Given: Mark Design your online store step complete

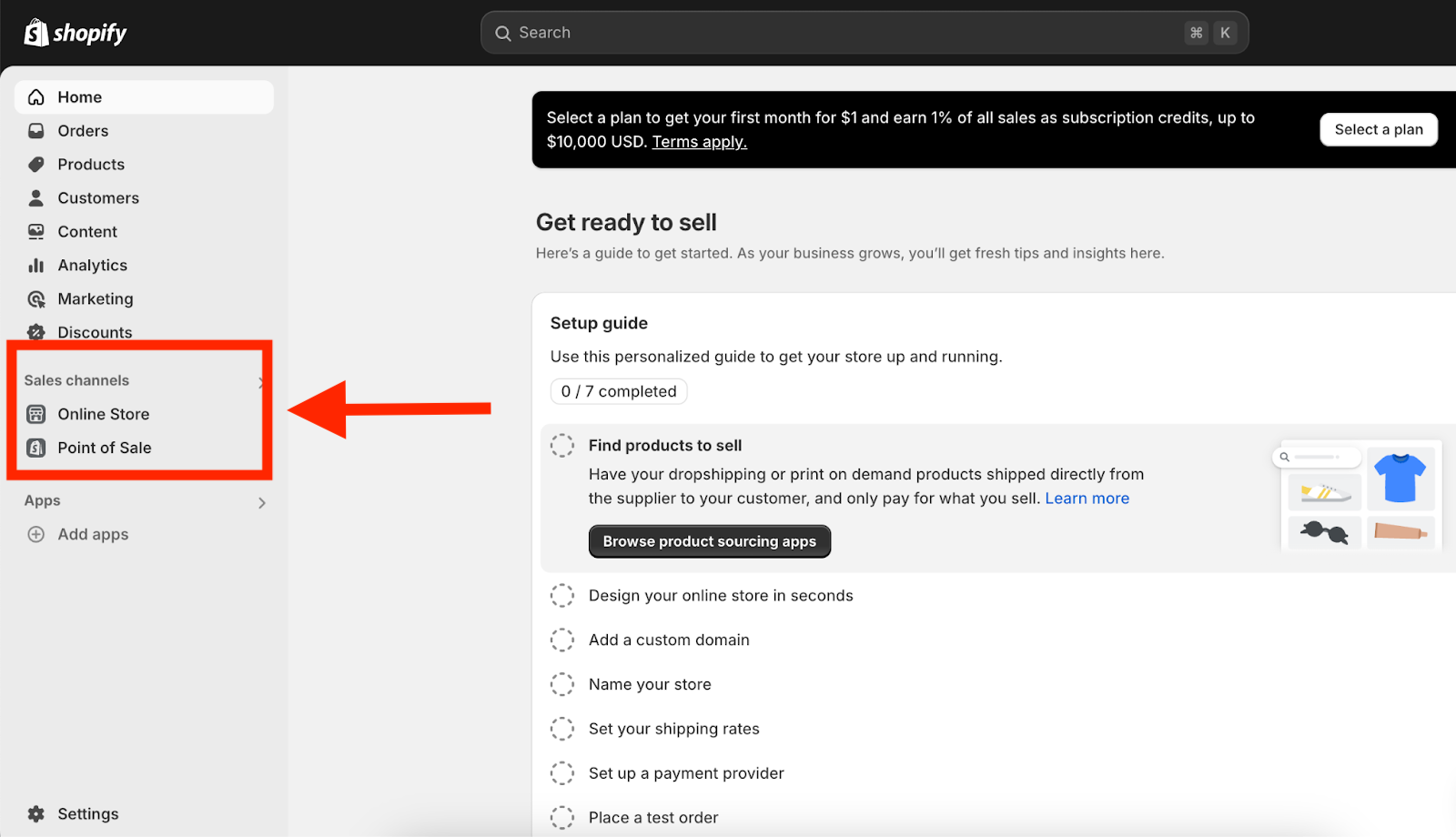Looking at the screenshot, I should click(562, 596).
